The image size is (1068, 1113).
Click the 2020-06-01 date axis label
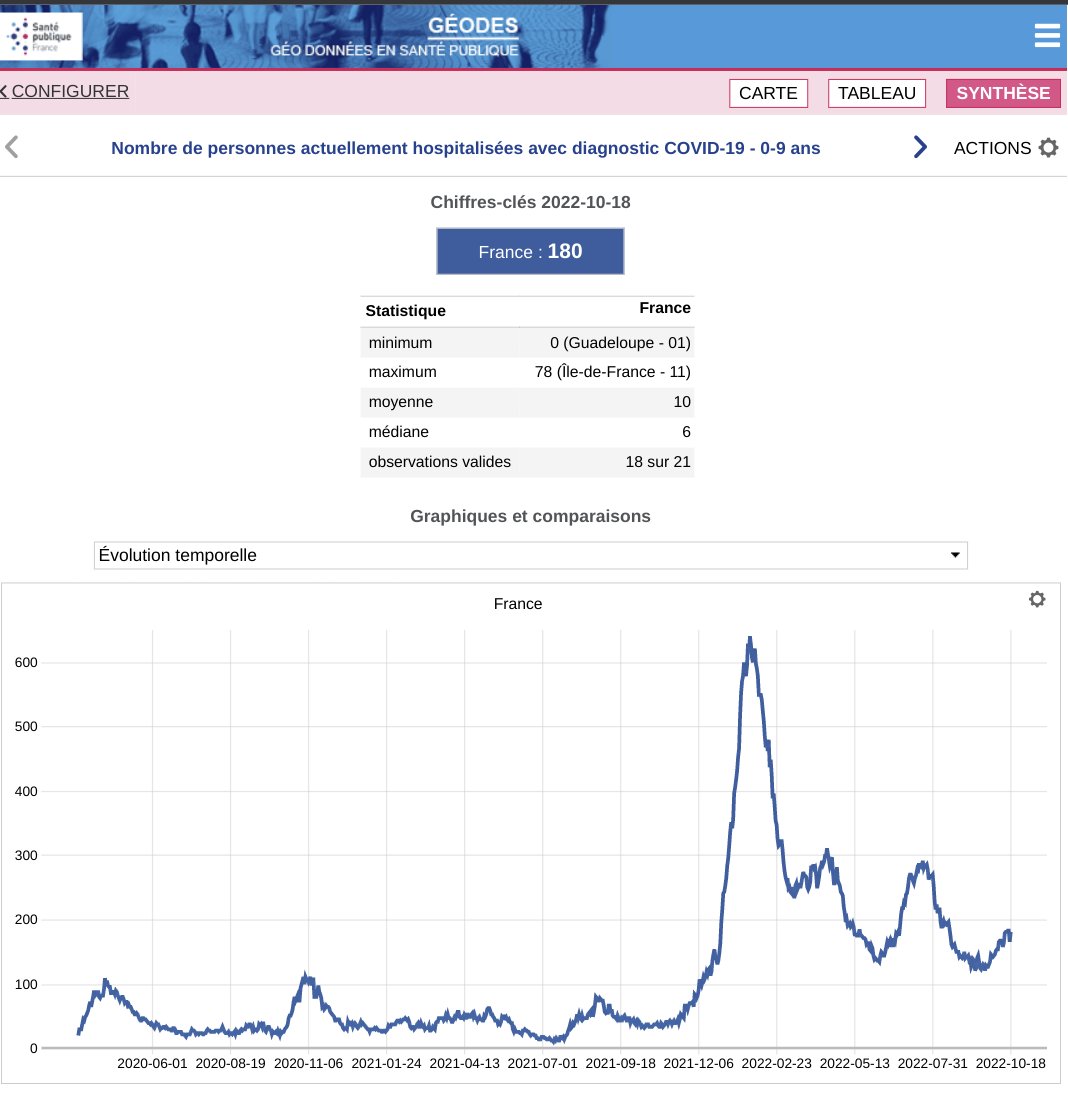[x=152, y=1063]
